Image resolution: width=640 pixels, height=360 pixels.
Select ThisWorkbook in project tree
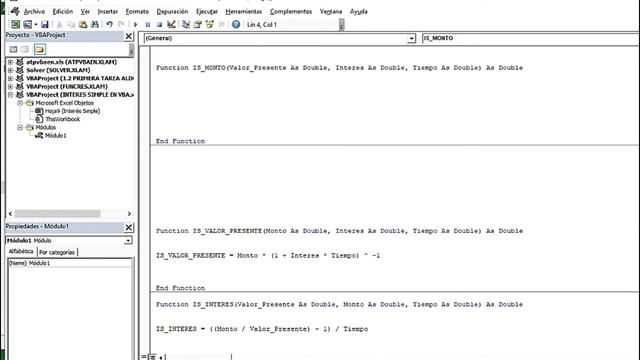coord(62,119)
